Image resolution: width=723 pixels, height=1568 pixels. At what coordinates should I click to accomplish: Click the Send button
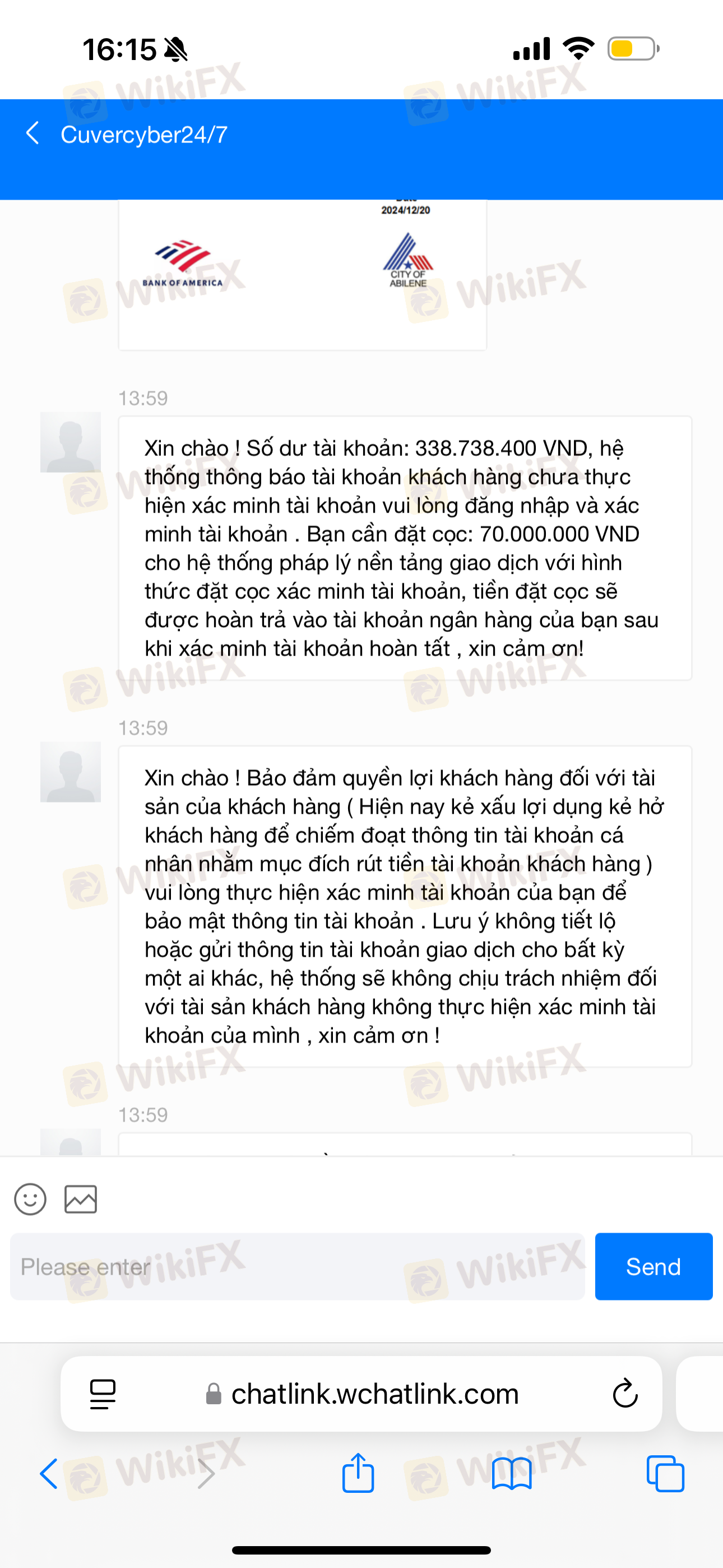654,1267
